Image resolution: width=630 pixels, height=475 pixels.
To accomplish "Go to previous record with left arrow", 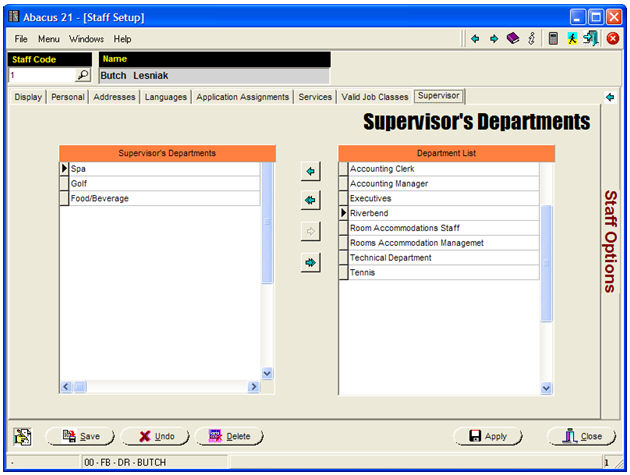I will pyautogui.click(x=475, y=39).
